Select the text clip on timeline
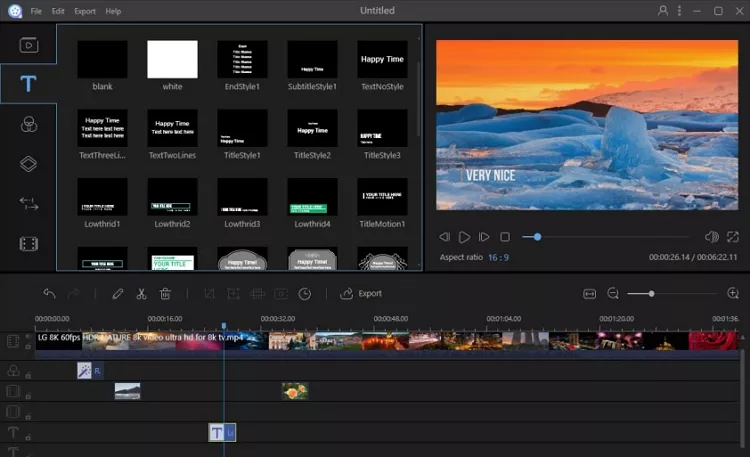Image resolution: width=750 pixels, height=457 pixels. coord(222,433)
